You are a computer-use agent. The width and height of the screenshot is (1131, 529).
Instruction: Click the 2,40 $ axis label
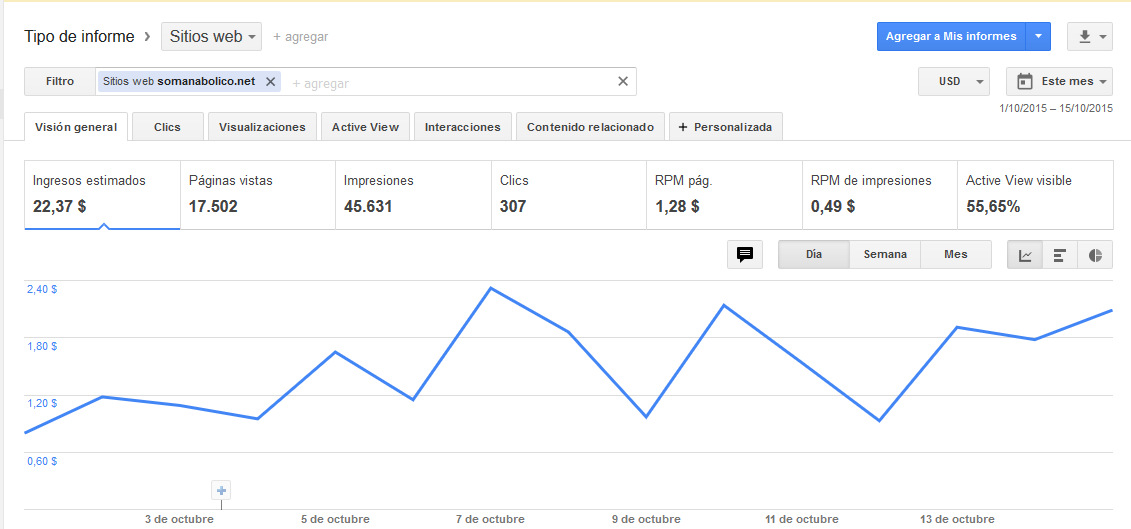point(42,289)
